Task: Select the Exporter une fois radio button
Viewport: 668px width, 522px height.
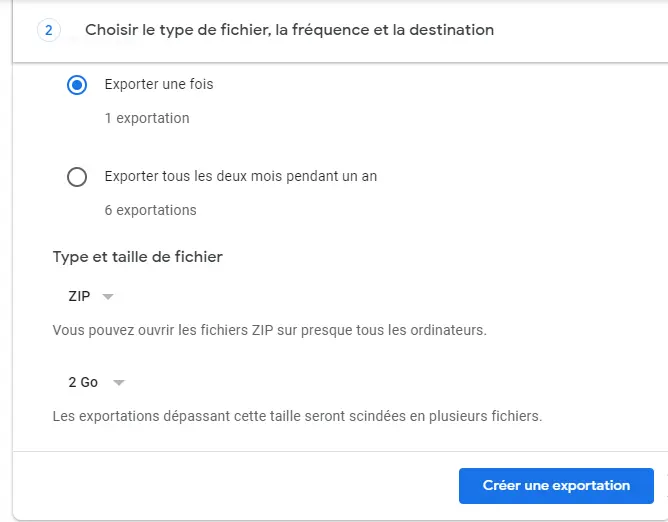Action: (x=77, y=85)
